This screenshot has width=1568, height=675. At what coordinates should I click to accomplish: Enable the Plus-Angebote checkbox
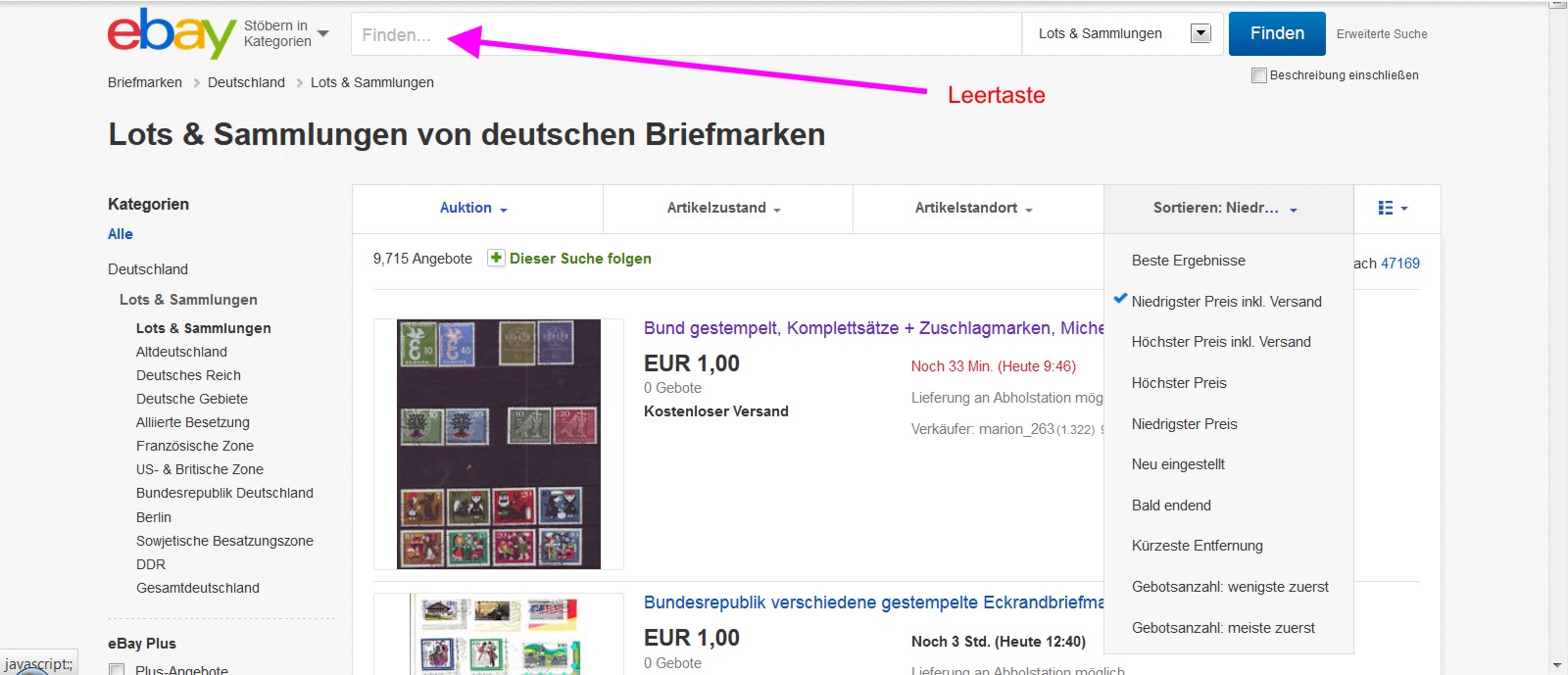click(x=117, y=670)
